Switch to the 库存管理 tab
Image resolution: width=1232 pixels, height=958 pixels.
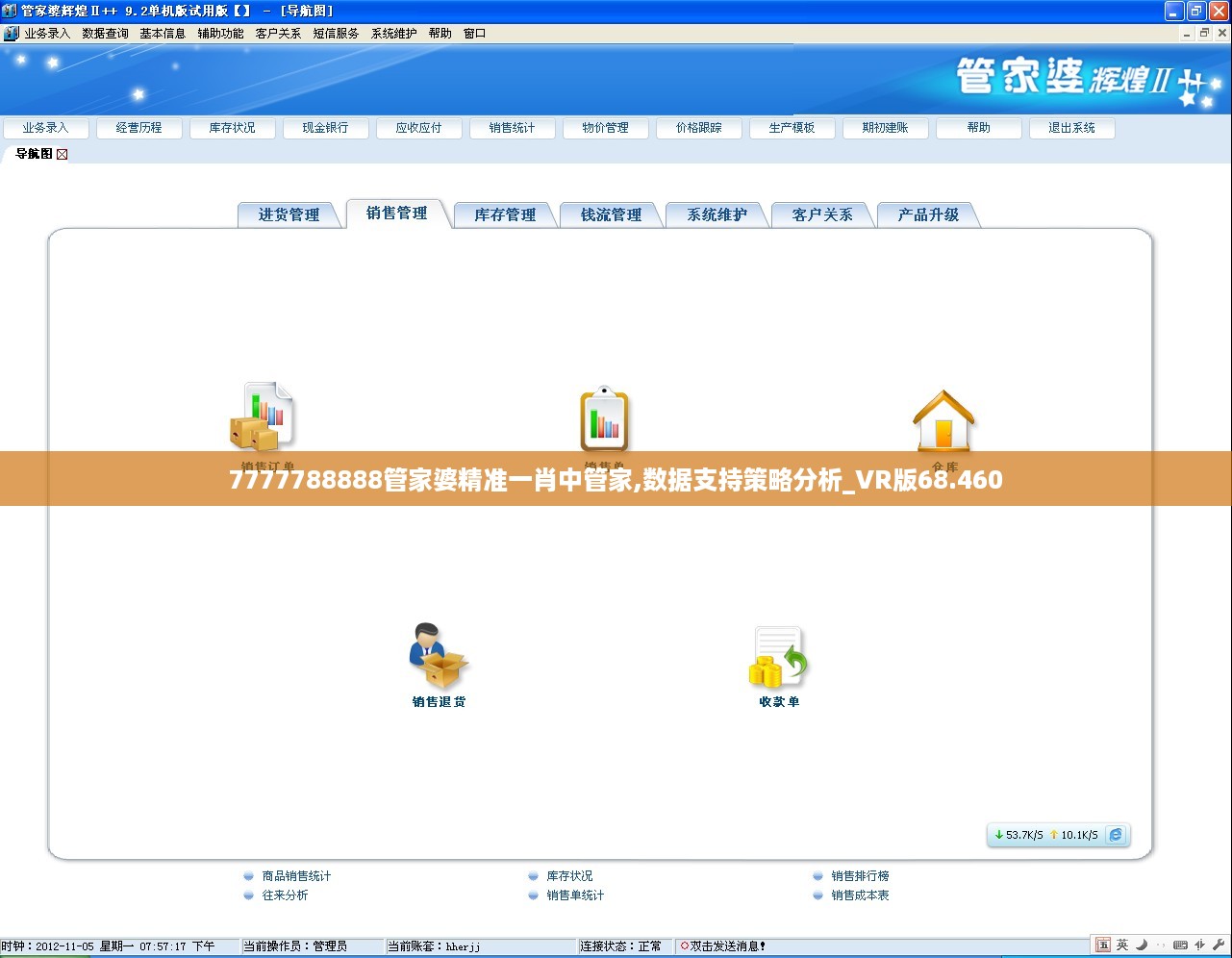[x=505, y=215]
